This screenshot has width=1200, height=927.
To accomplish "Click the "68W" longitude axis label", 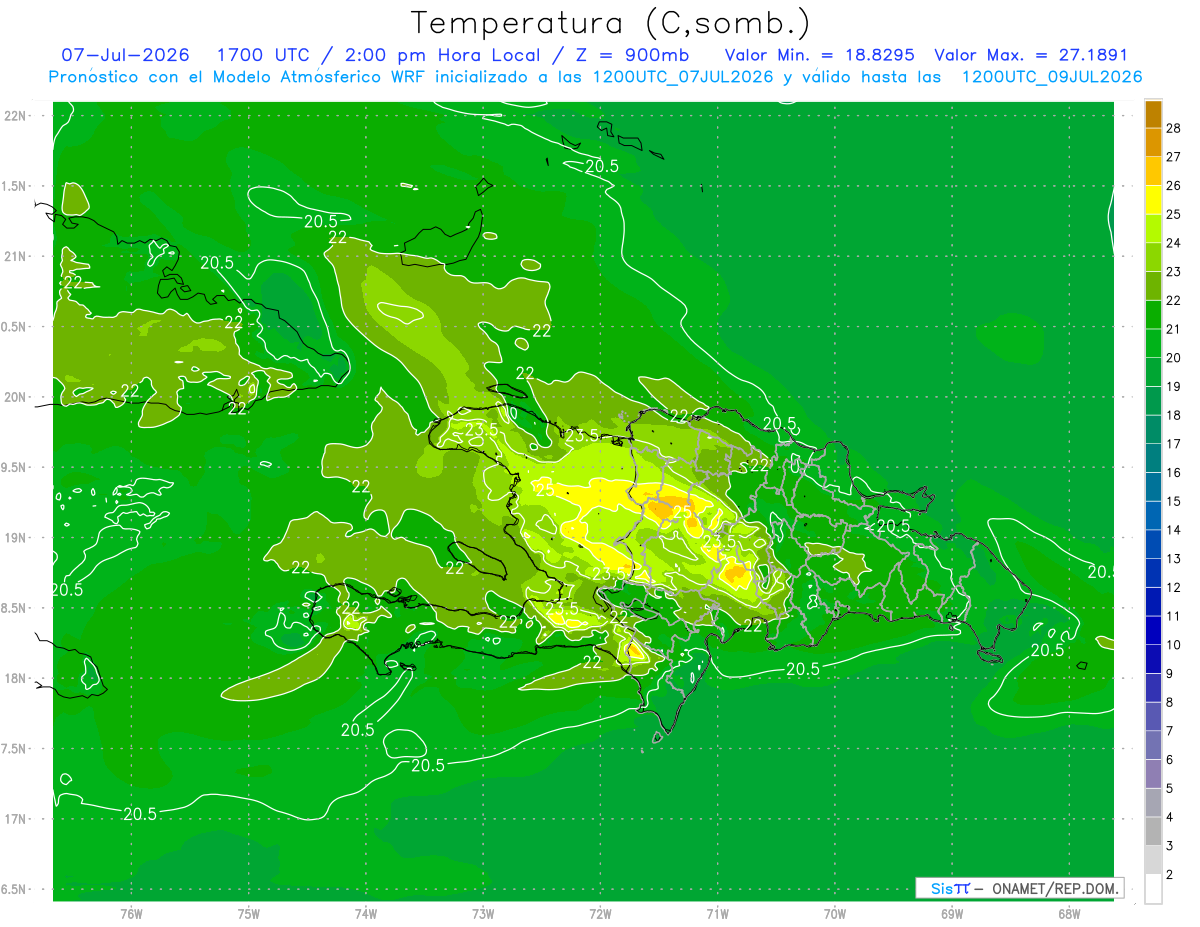I will (x=1069, y=913).
